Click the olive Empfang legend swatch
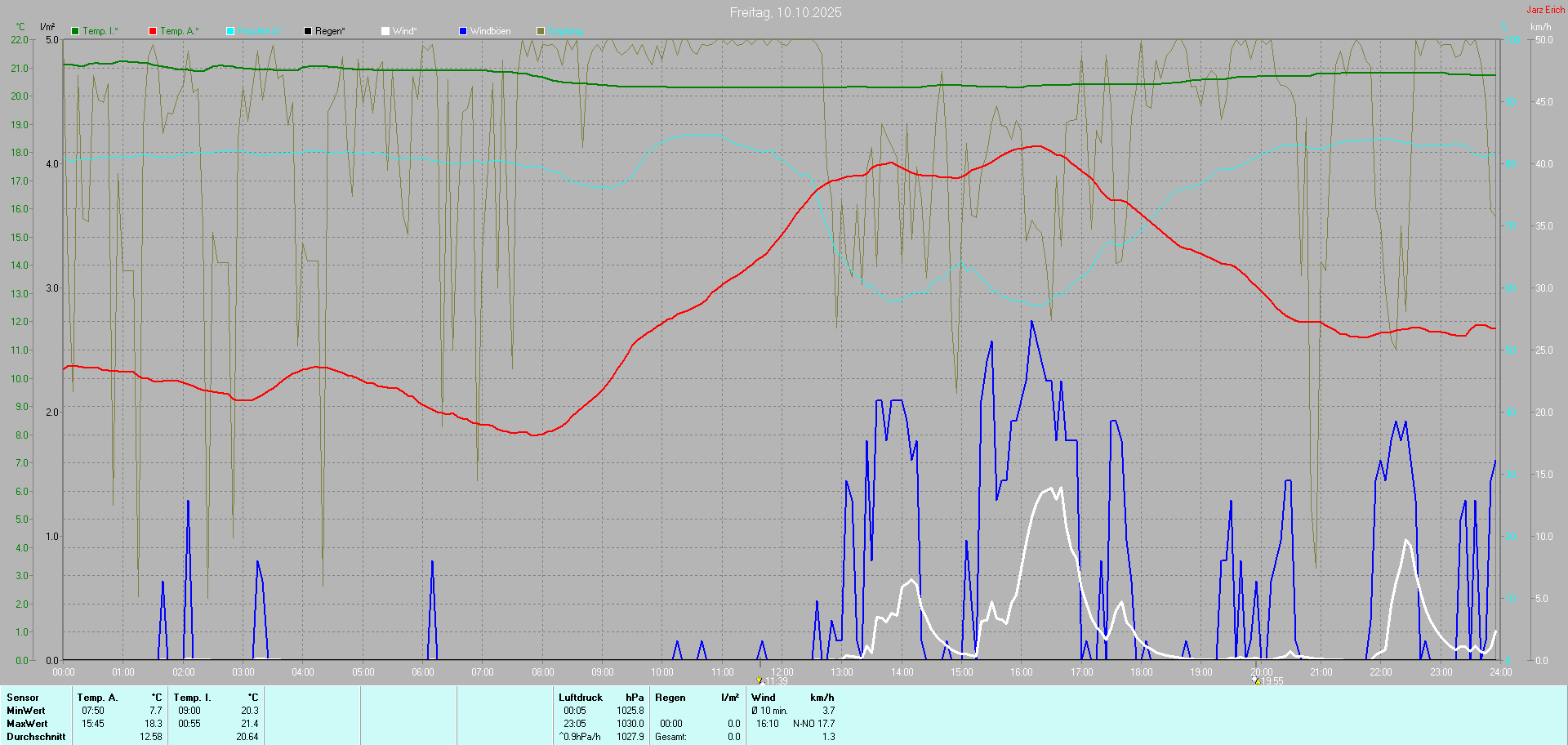The image size is (1568, 745). (541, 31)
